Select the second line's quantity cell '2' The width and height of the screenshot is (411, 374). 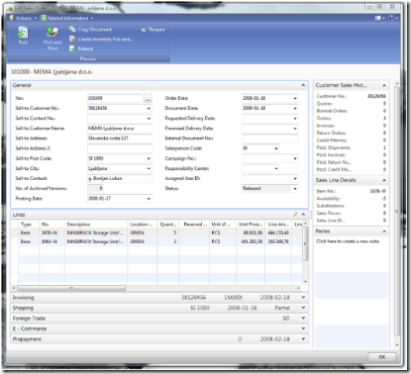click(x=168, y=241)
